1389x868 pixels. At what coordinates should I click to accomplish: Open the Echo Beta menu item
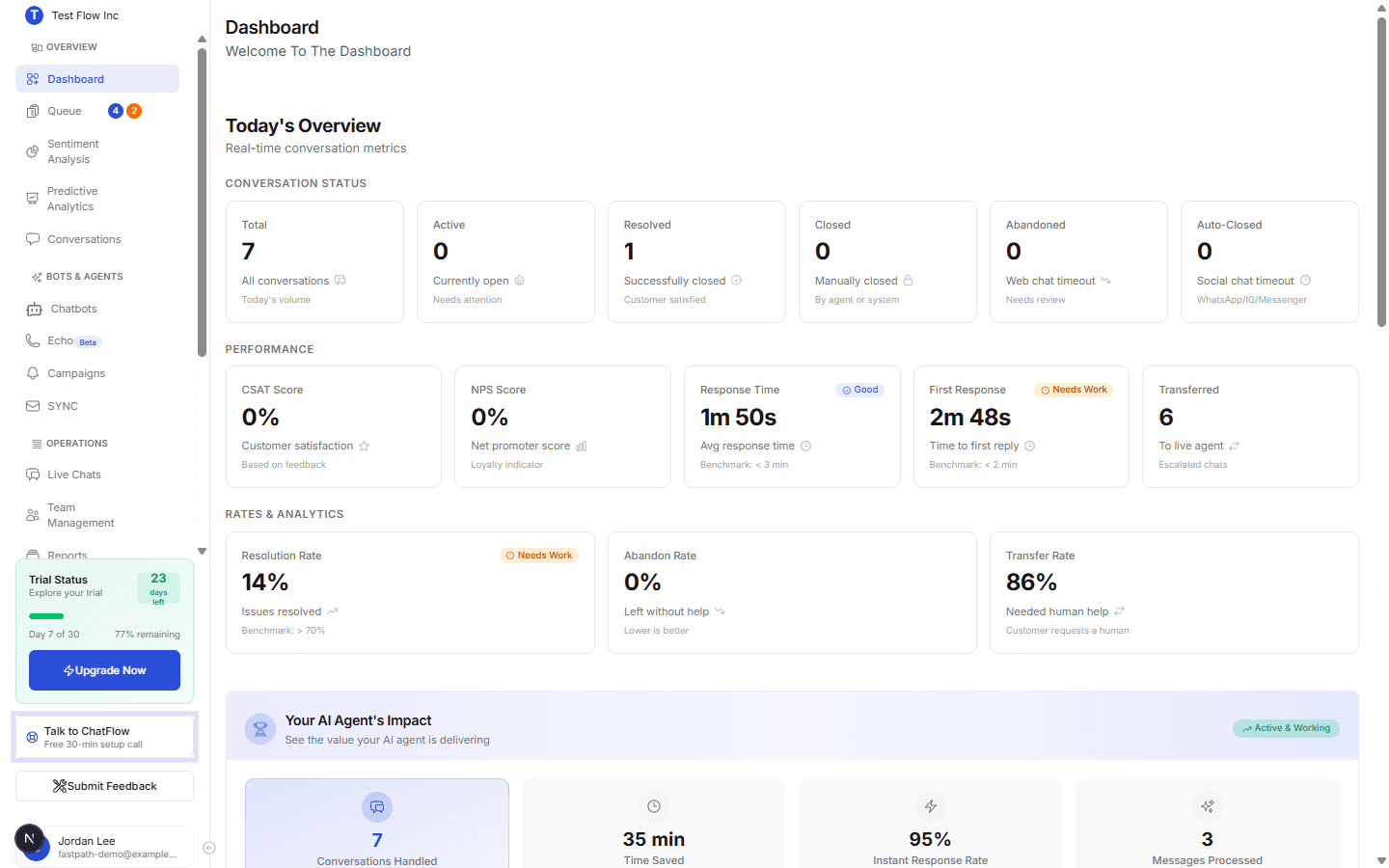point(97,340)
